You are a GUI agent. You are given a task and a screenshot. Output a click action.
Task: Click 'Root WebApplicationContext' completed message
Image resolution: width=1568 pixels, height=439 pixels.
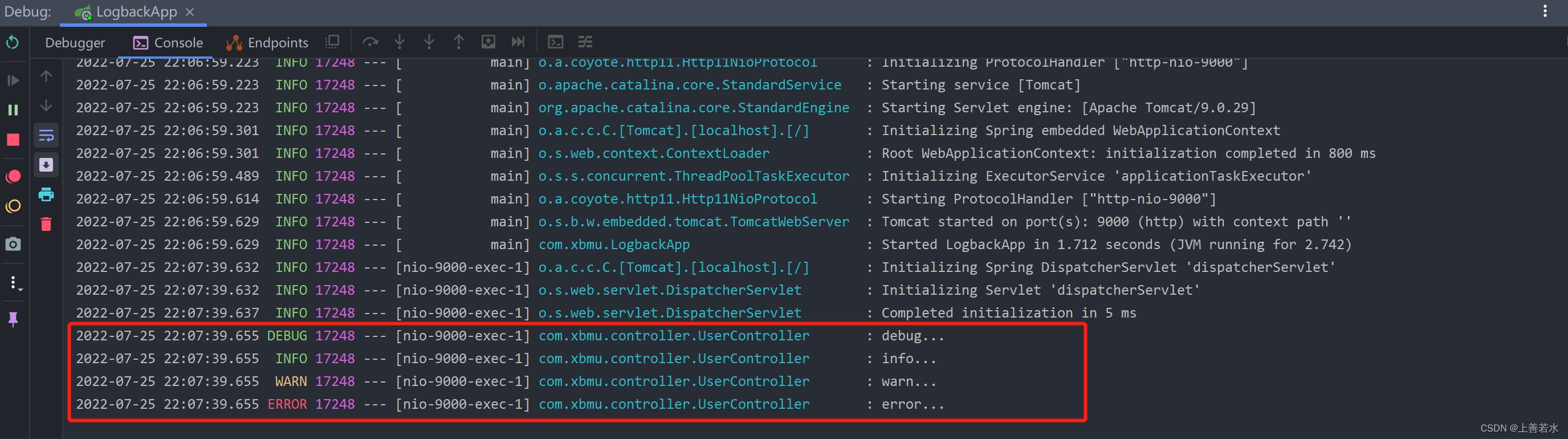(x=1129, y=153)
